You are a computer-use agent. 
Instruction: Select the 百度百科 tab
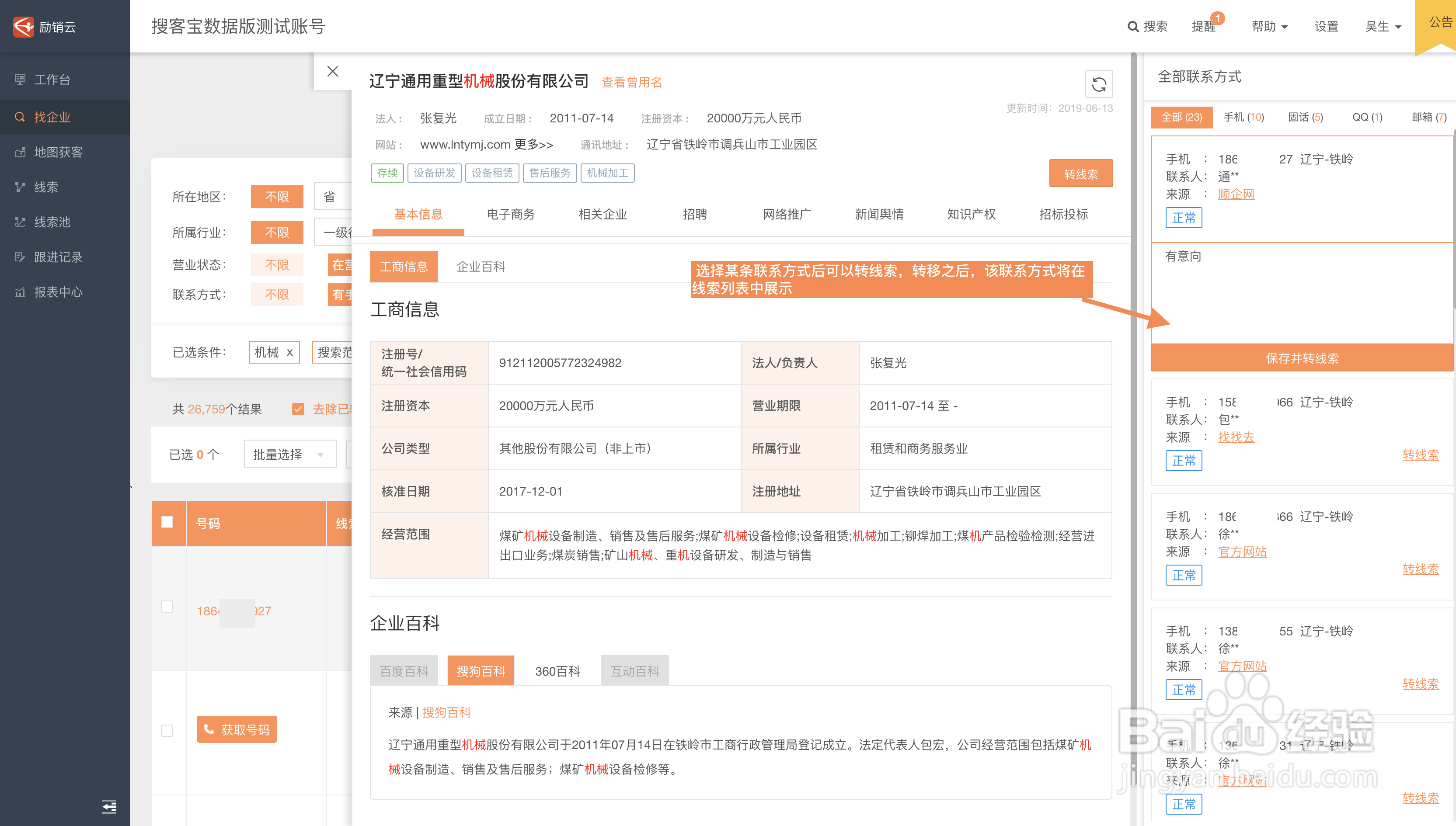[x=404, y=671]
